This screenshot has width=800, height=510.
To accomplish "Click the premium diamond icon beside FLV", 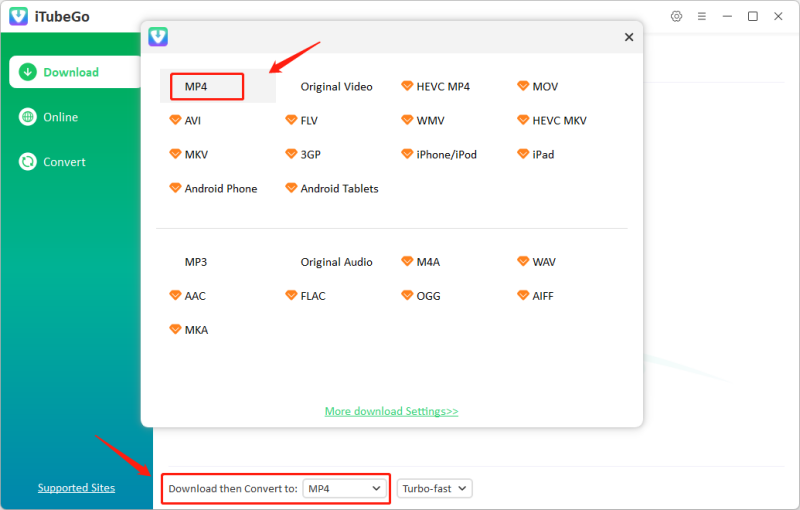I will pyautogui.click(x=291, y=120).
